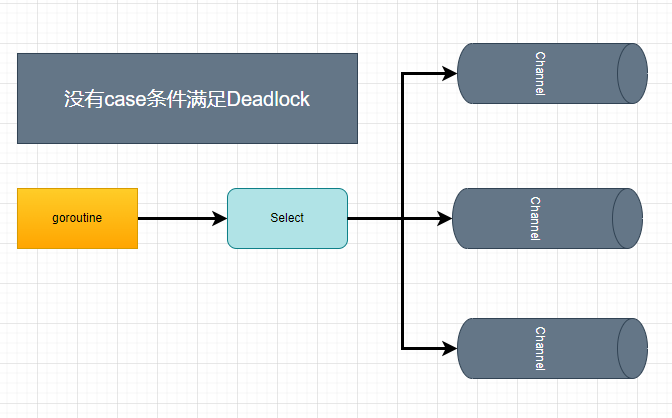Select the Deadlock title banner
The height and width of the screenshot is (418, 672).
[x=187, y=99]
